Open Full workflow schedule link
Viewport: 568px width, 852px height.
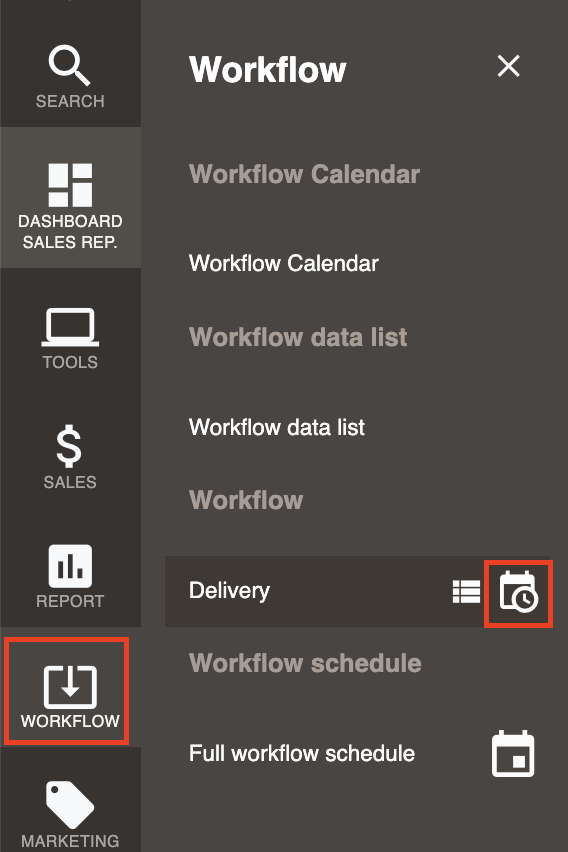point(302,754)
